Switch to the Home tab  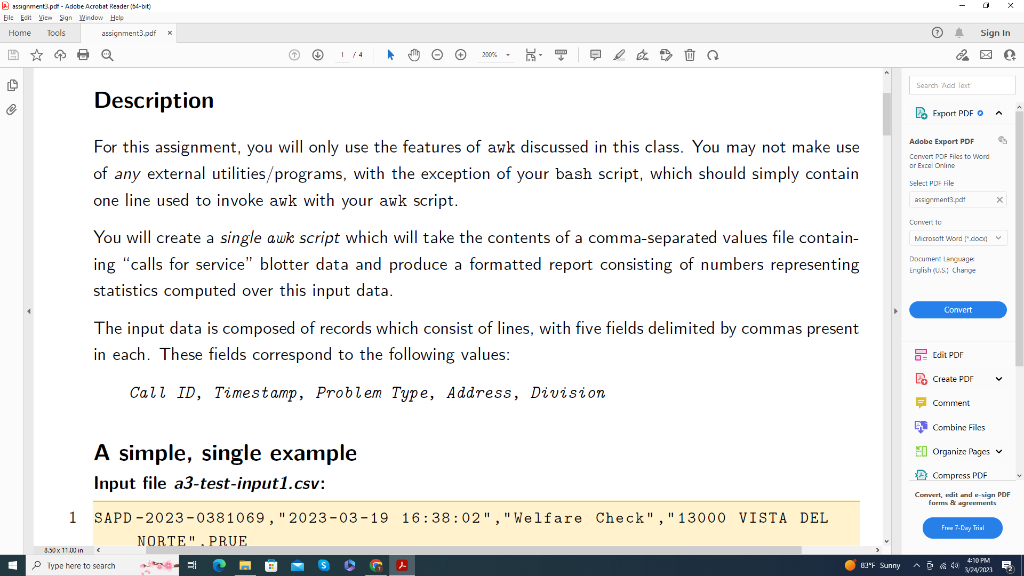click(20, 33)
